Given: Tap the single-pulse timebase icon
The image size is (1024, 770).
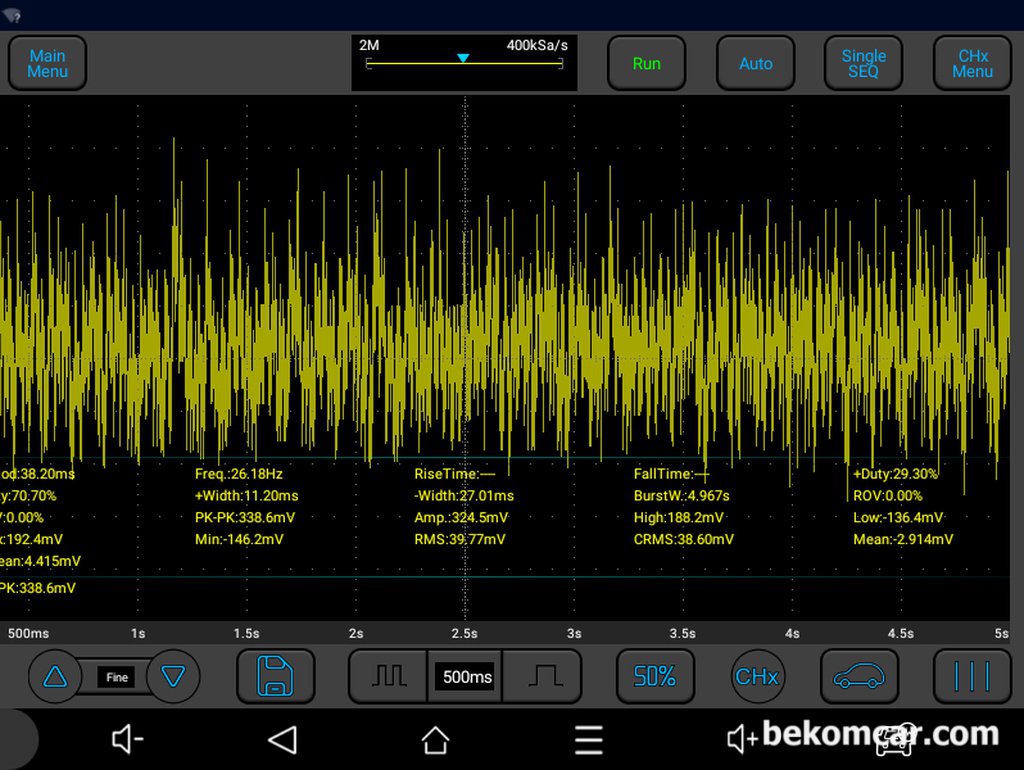Looking at the screenshot, I should pos(544,677).
